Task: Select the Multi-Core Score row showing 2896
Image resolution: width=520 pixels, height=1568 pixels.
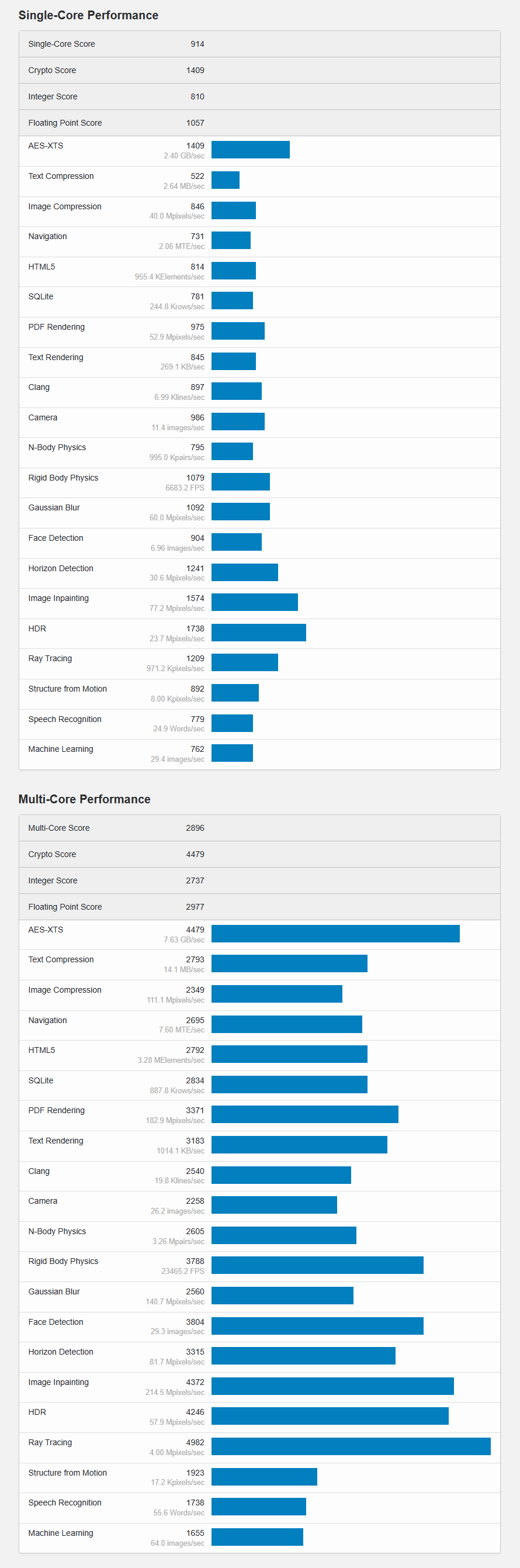Action: 259,828
